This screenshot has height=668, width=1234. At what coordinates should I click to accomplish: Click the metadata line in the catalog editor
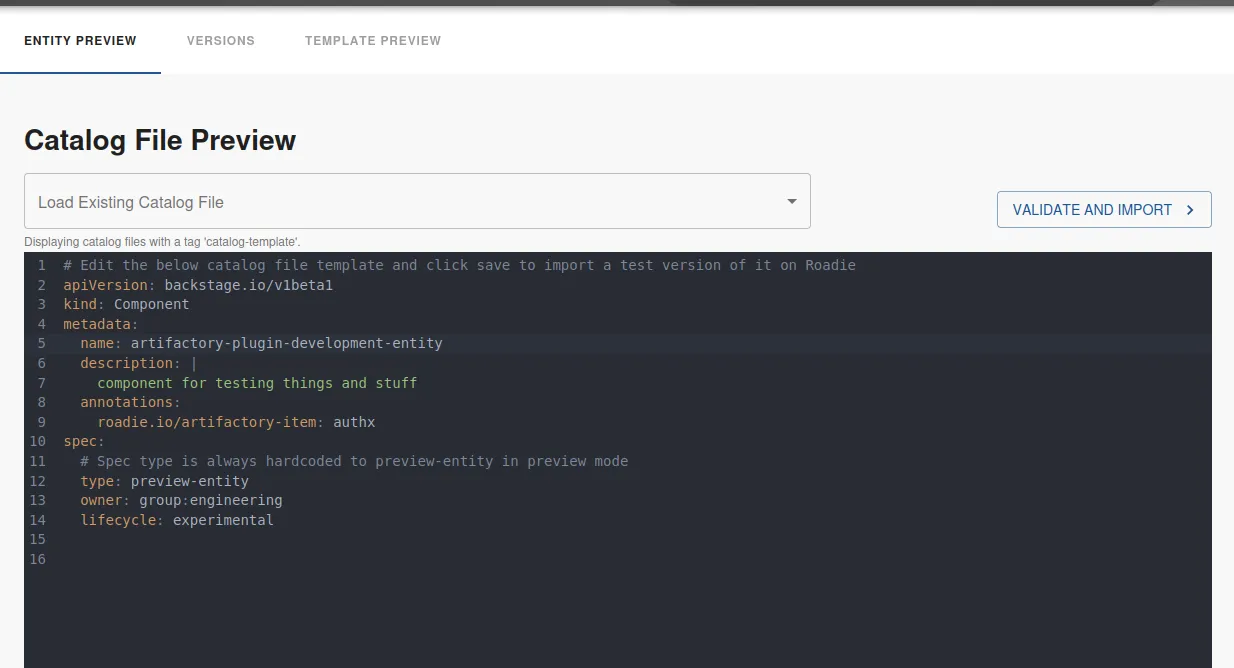[101, 323]
